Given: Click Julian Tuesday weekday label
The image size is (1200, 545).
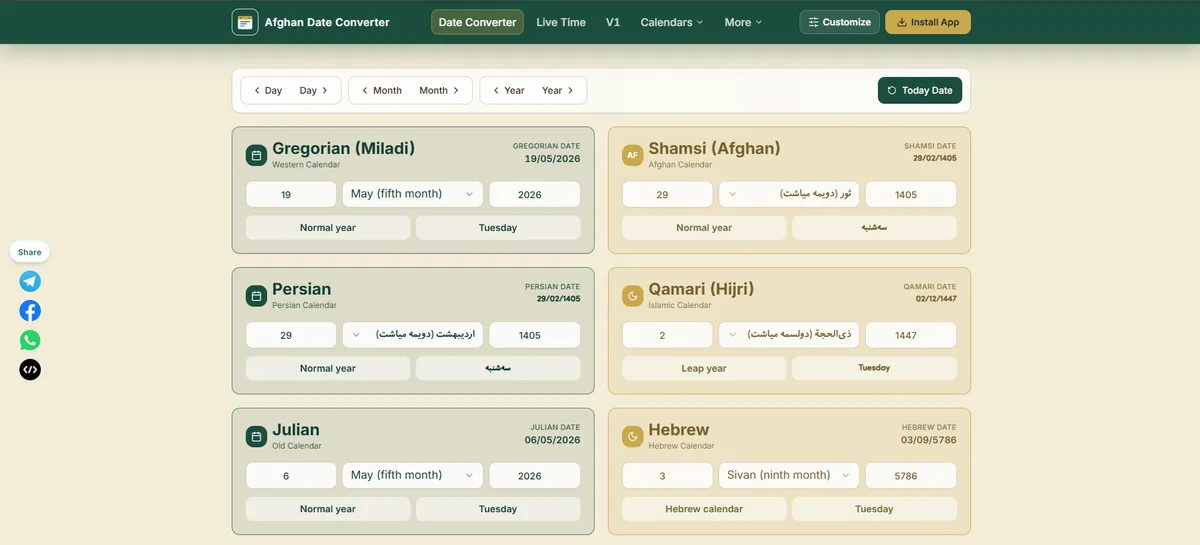Looking at the screenshot, I should pos(498,509).
